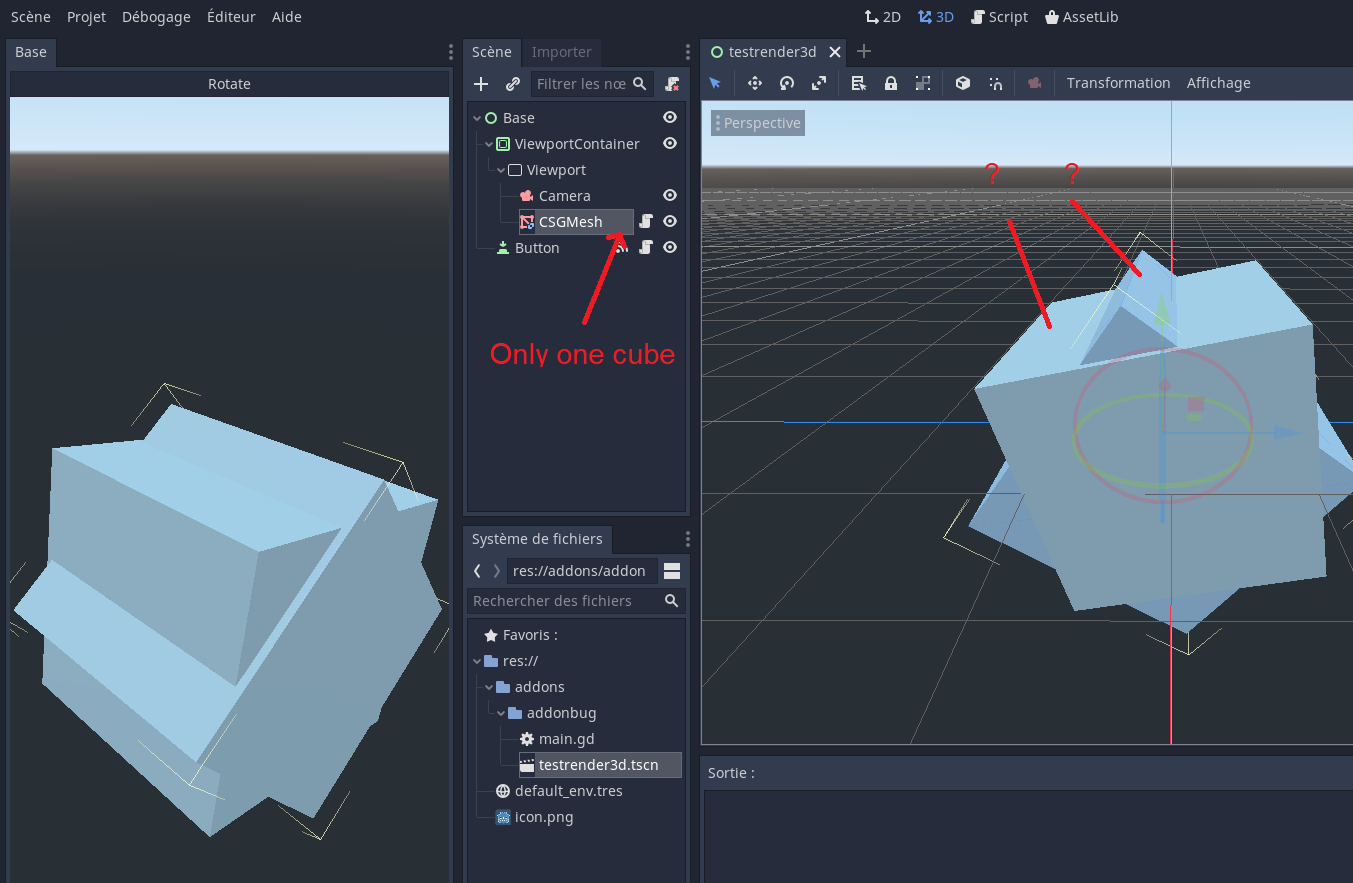Viewport: 1353px width, 883px height.
Task: Close the testrender3d scene tab
Action: (x=835, y=52)
